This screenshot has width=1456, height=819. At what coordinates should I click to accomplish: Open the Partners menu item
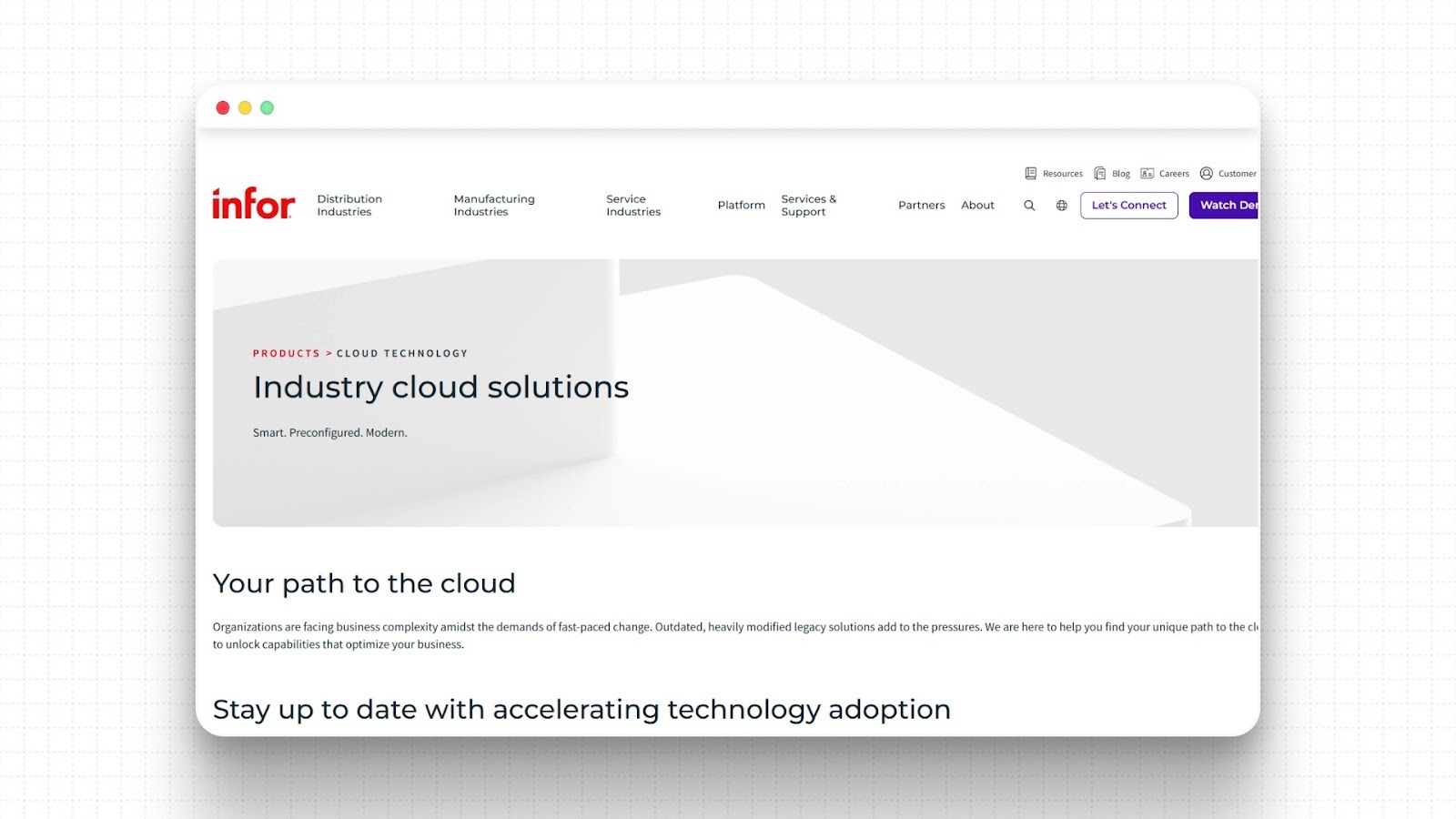921,205
